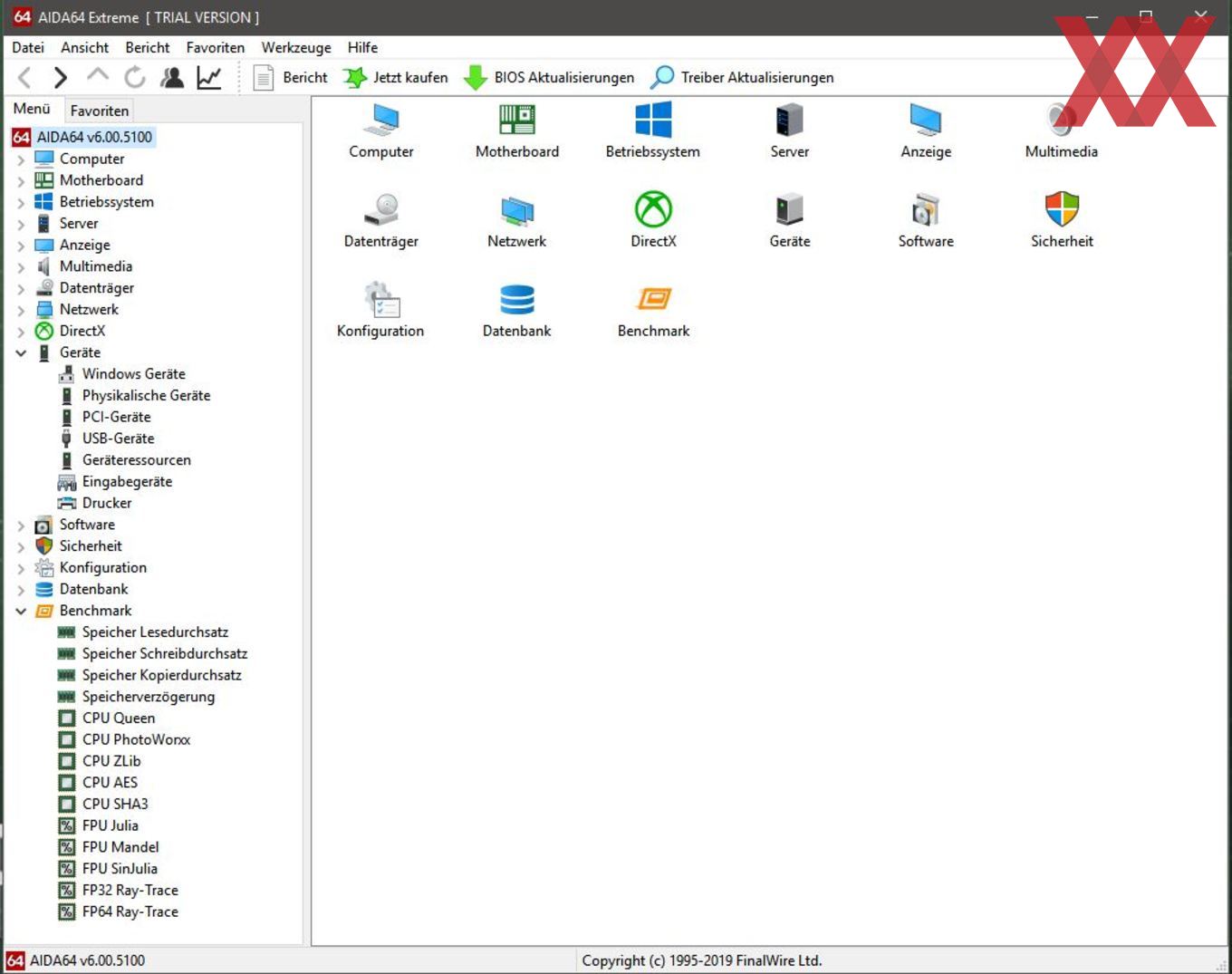The height and width of the screenshot is (974, 1232).
Task: Go forward with the right arrow toolbar icon
Action: pos(61,78)
